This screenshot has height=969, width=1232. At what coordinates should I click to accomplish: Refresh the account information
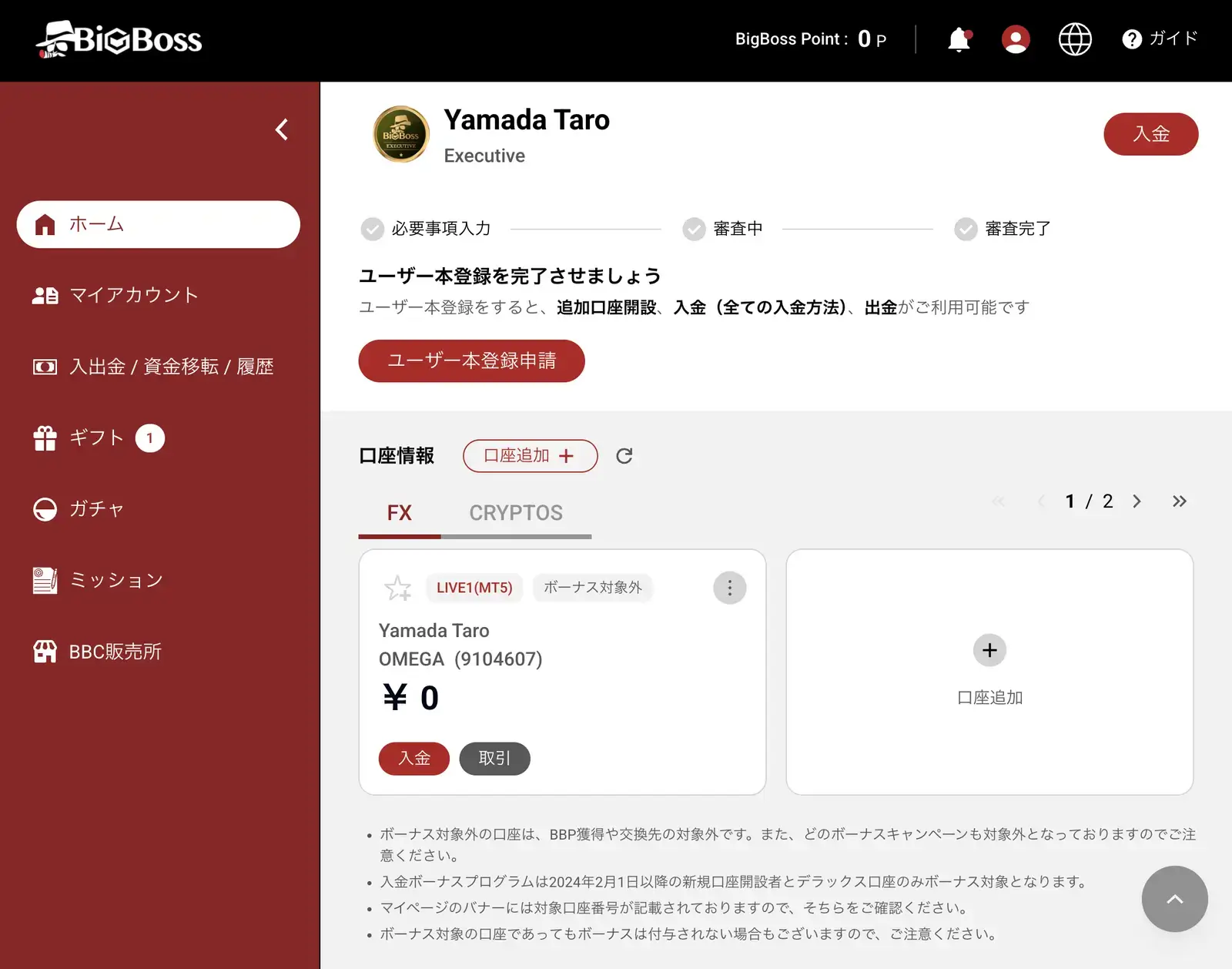pyautogui.click(x=624, y=456)
